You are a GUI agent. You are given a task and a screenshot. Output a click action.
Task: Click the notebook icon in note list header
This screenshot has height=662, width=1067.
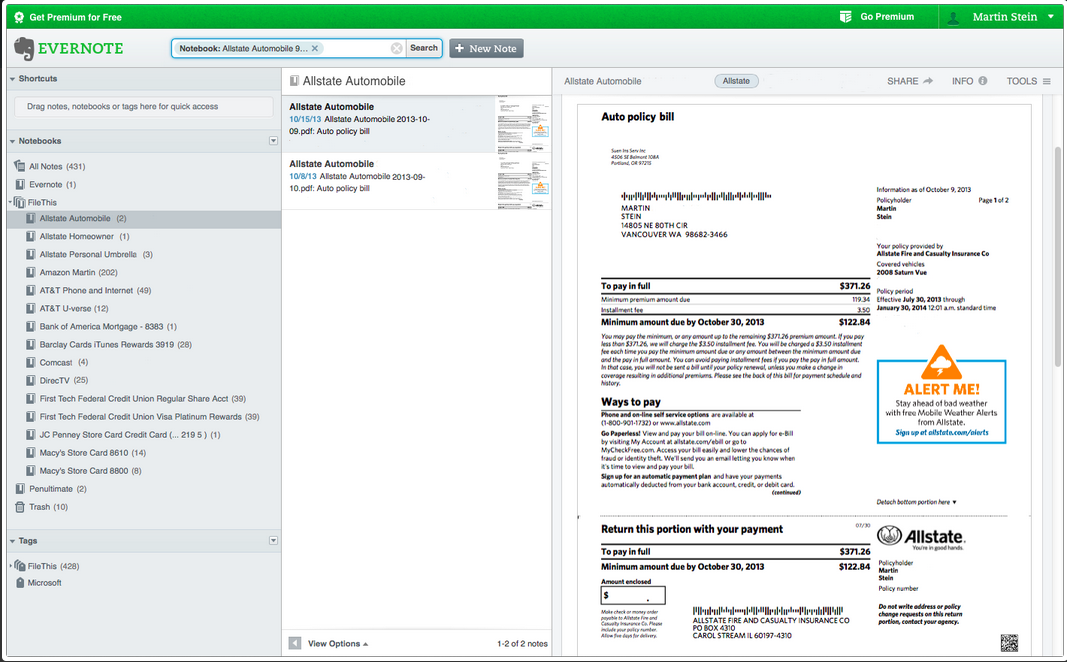[x=294, y=81]
